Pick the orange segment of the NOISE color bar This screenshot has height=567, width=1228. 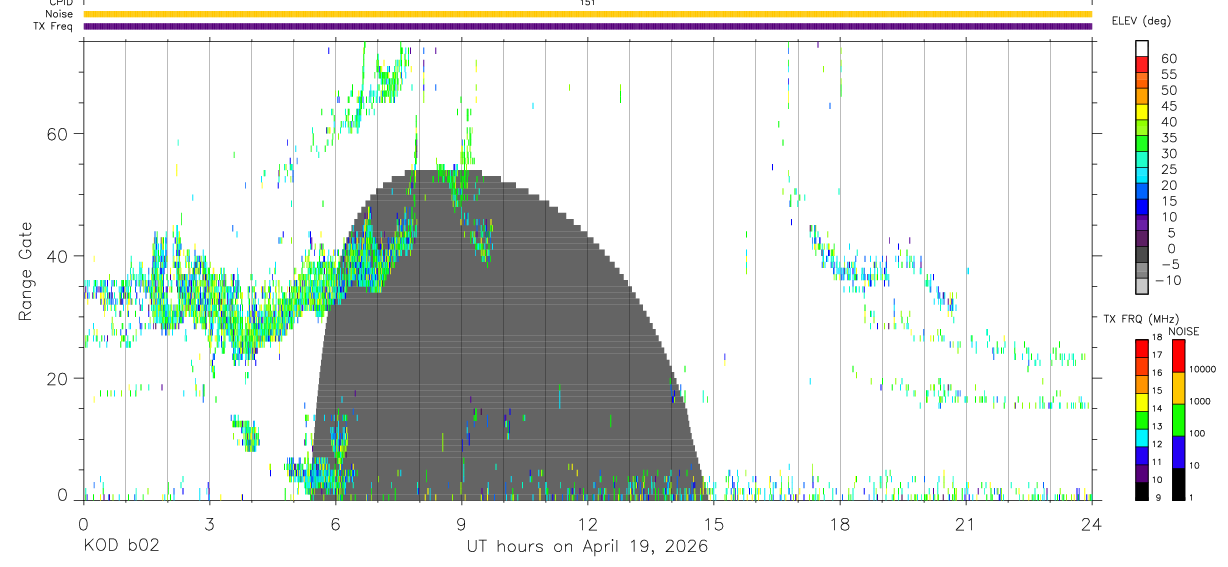pyautogui.click(x=1178, y=388)
